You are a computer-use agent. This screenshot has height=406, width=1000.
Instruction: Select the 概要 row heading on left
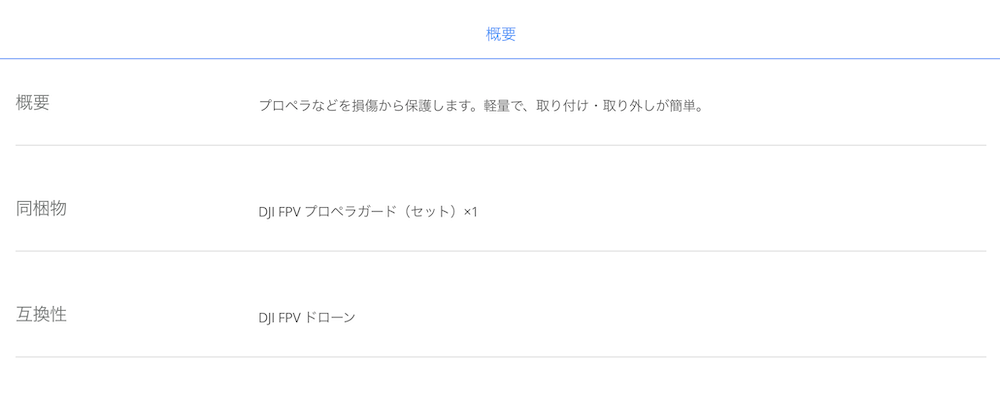tap(33, 103)
